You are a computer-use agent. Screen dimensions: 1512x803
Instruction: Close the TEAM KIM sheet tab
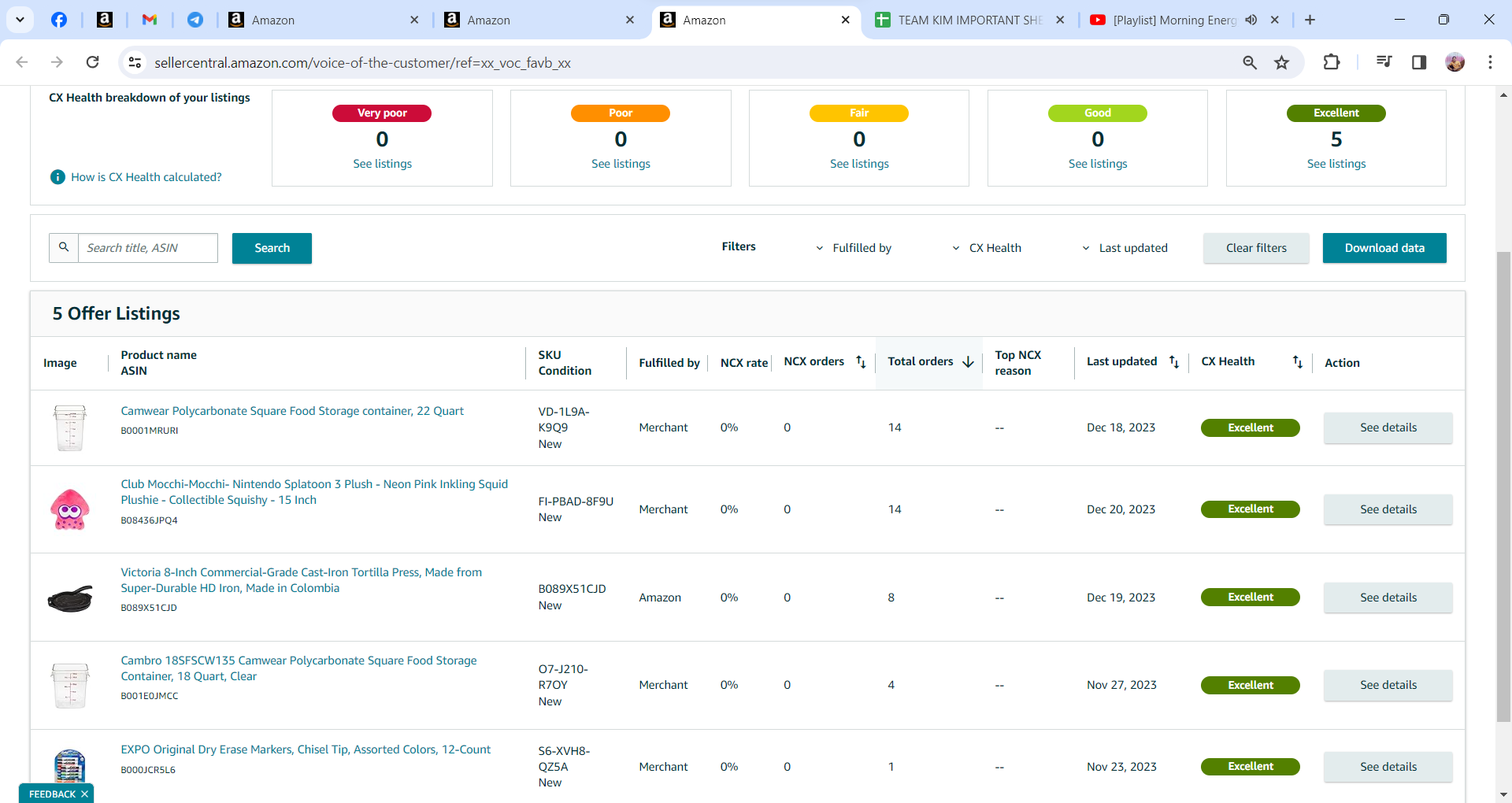[1060, 20]
